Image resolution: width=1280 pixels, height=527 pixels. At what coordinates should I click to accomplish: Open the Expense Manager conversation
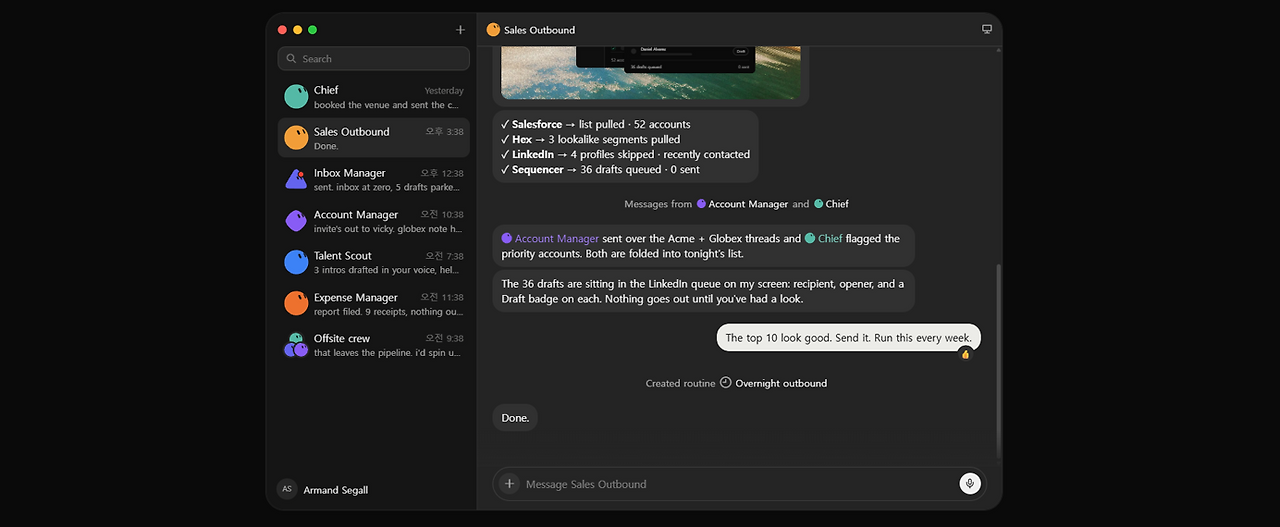373,304
